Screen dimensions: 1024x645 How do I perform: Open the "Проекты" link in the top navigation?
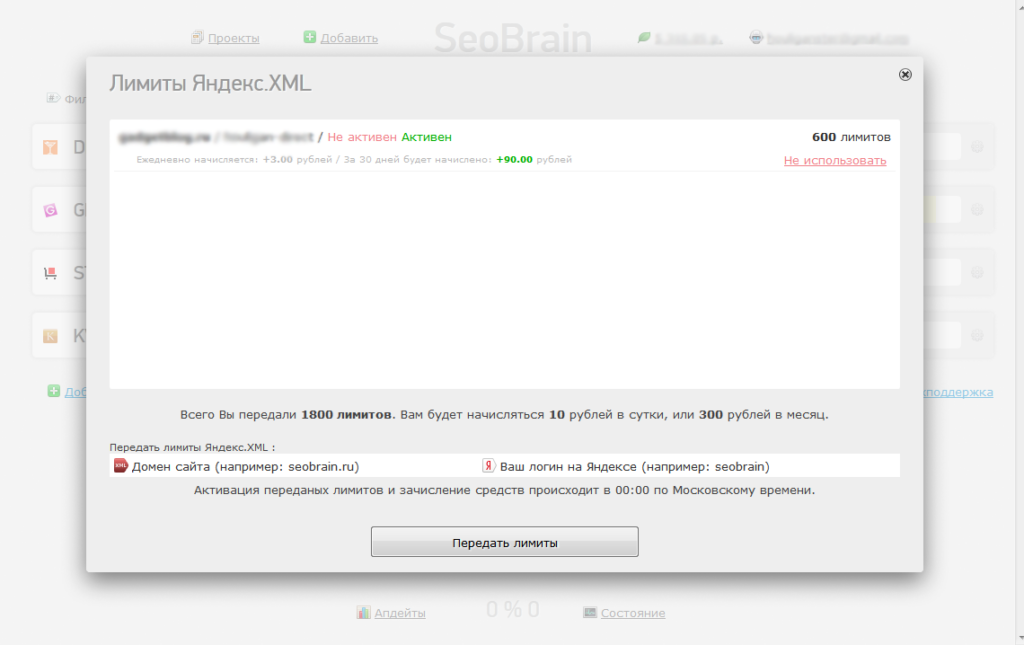click(234, 39)
